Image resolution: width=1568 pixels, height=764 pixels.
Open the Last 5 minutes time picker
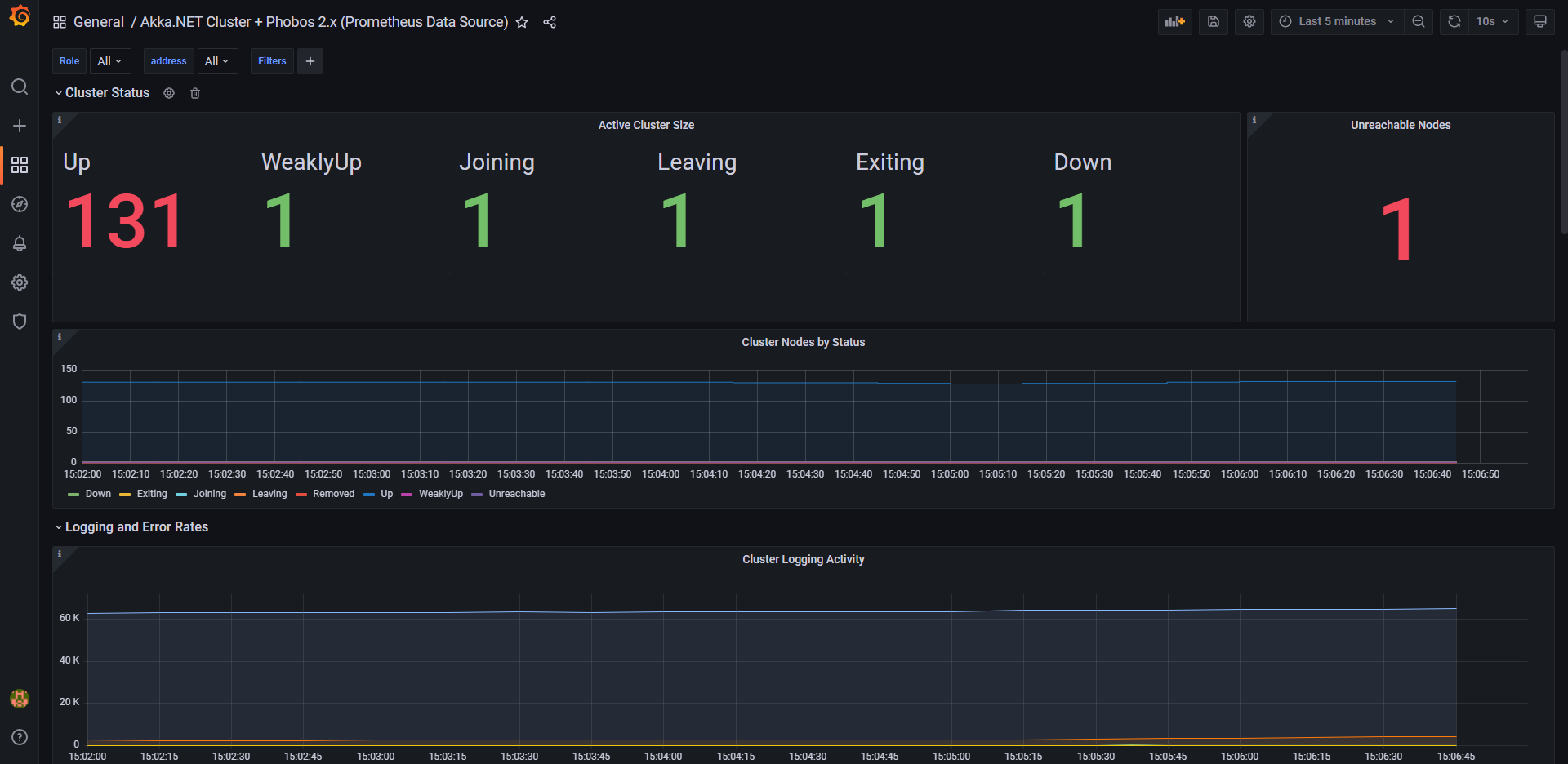[1337, 22]
